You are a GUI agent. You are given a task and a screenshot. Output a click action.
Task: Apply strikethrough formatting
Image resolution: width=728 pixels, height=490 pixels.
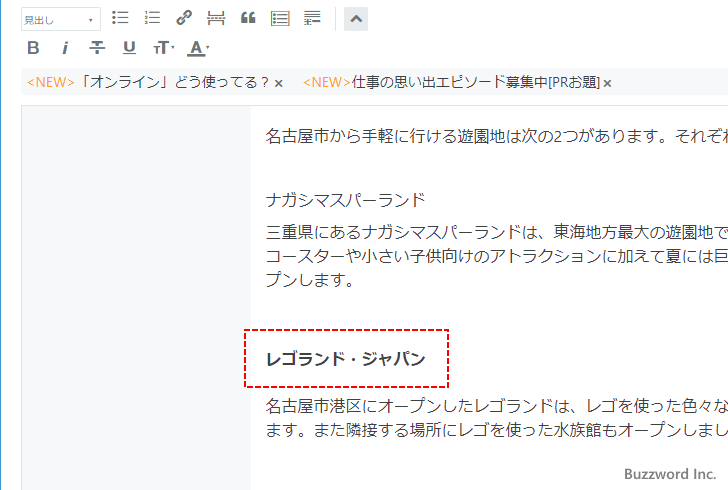click(x=97, y=48)
